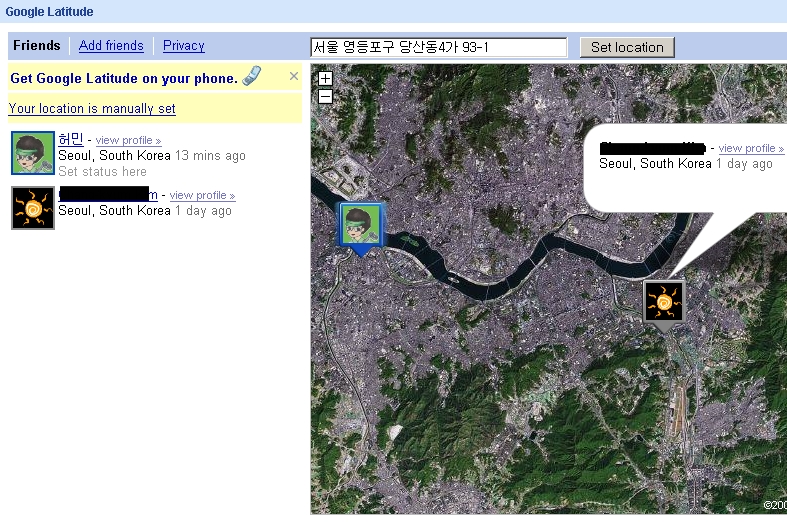Click the location address input field
Screen dimensions: 787x522
[439, 47]
